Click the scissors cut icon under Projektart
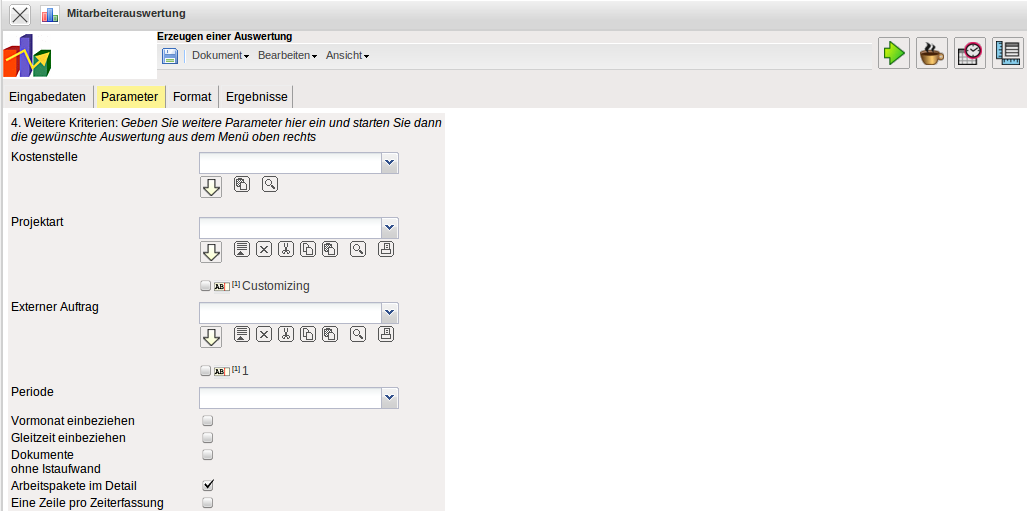Image resolution: width=1027 pixels, height=511 pixels. click(286, 249)
